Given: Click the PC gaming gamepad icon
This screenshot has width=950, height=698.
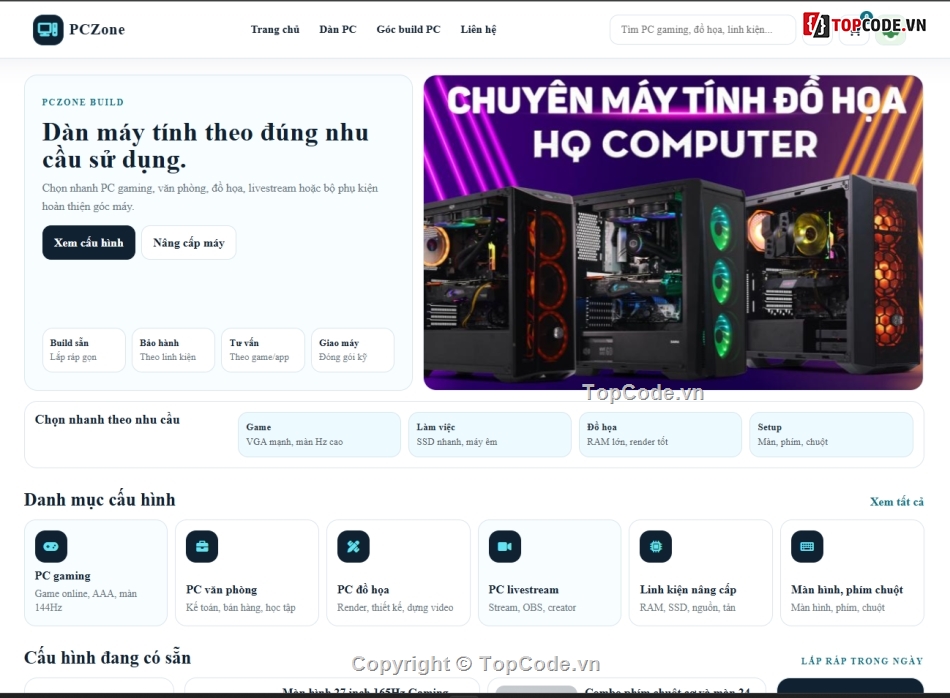Looking at the screenshot, I should (x=51, y=547).
